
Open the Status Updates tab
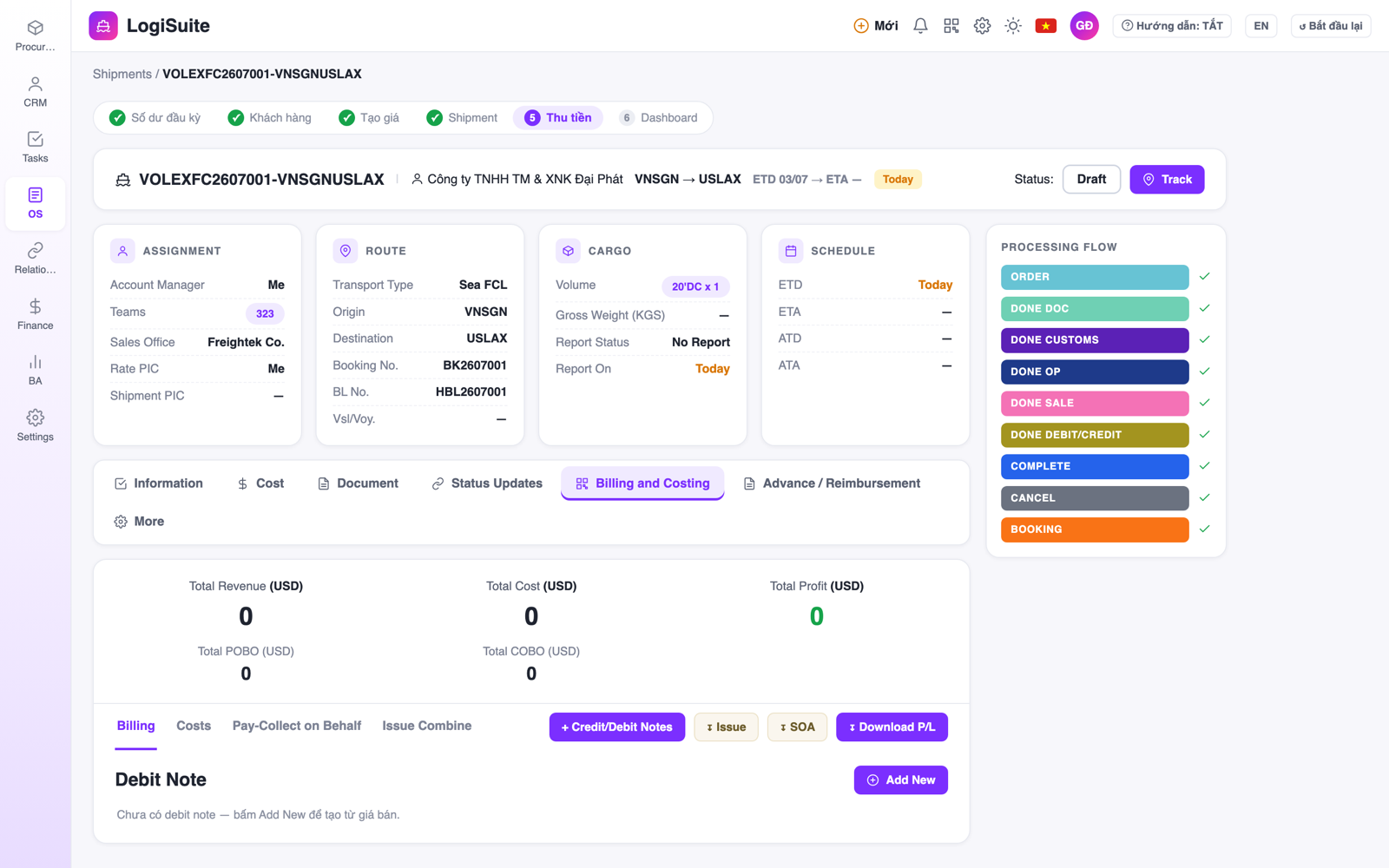coord(487,483)
